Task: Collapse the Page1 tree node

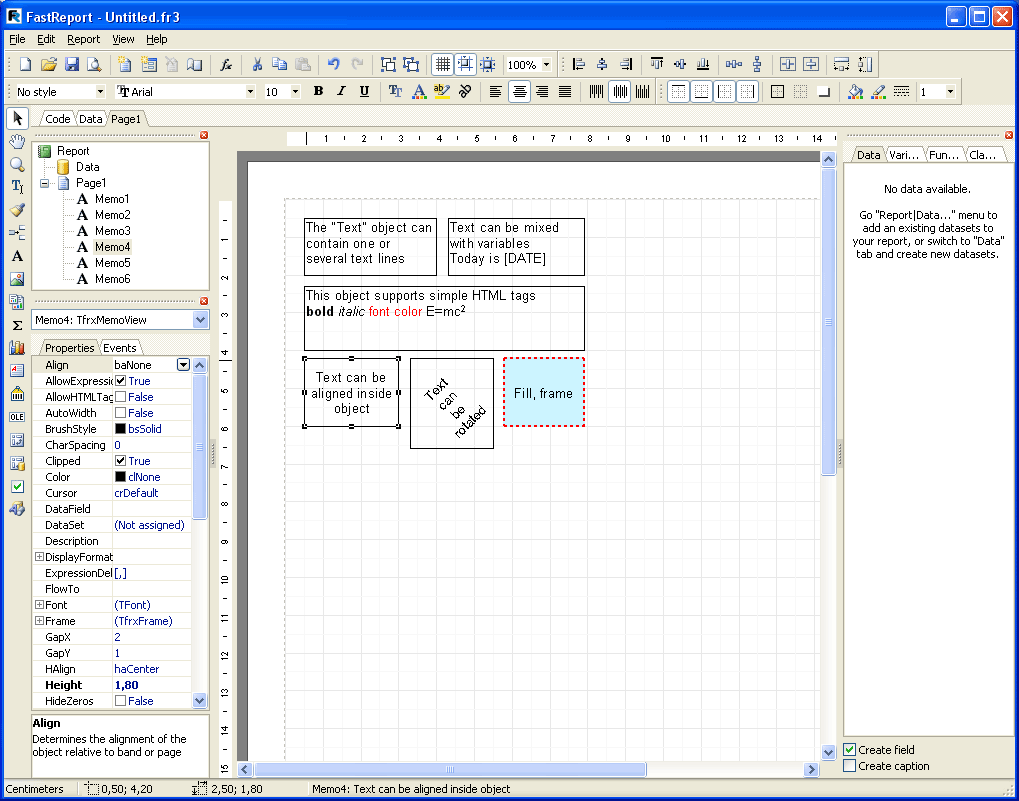Action: point(44,183)
